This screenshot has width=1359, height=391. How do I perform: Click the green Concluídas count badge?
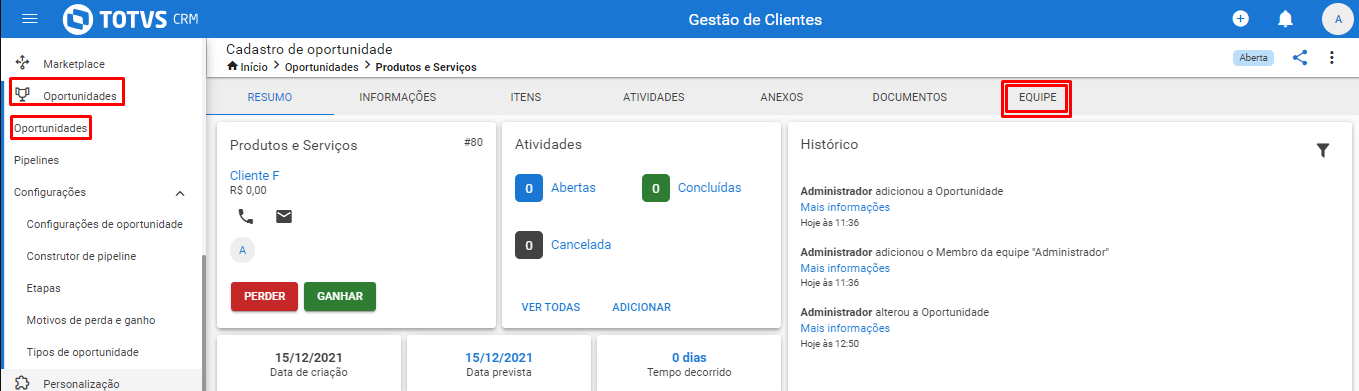pos(656,188)
